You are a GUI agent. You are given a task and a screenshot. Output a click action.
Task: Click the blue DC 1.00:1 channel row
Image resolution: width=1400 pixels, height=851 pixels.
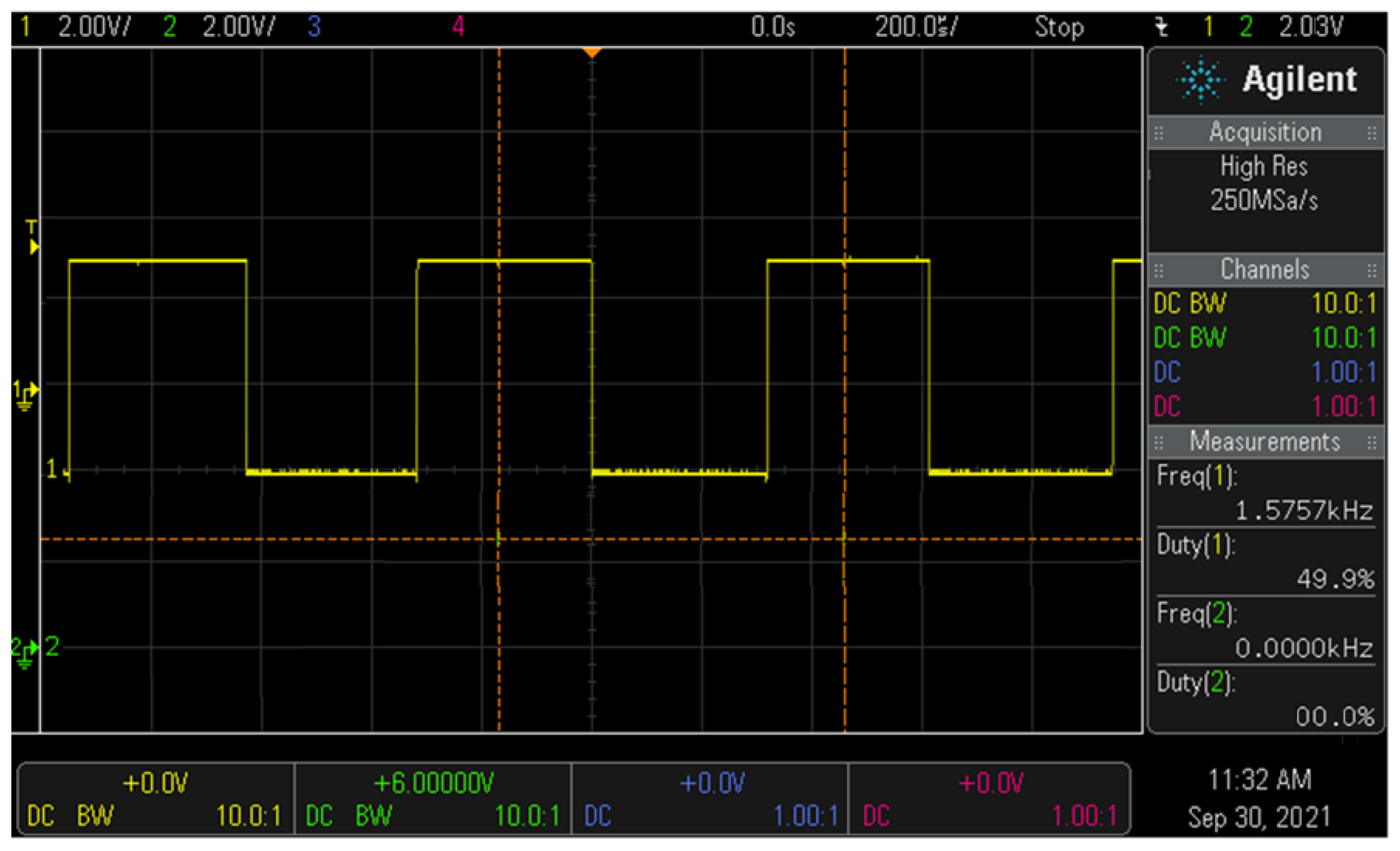pos(1265,373)
